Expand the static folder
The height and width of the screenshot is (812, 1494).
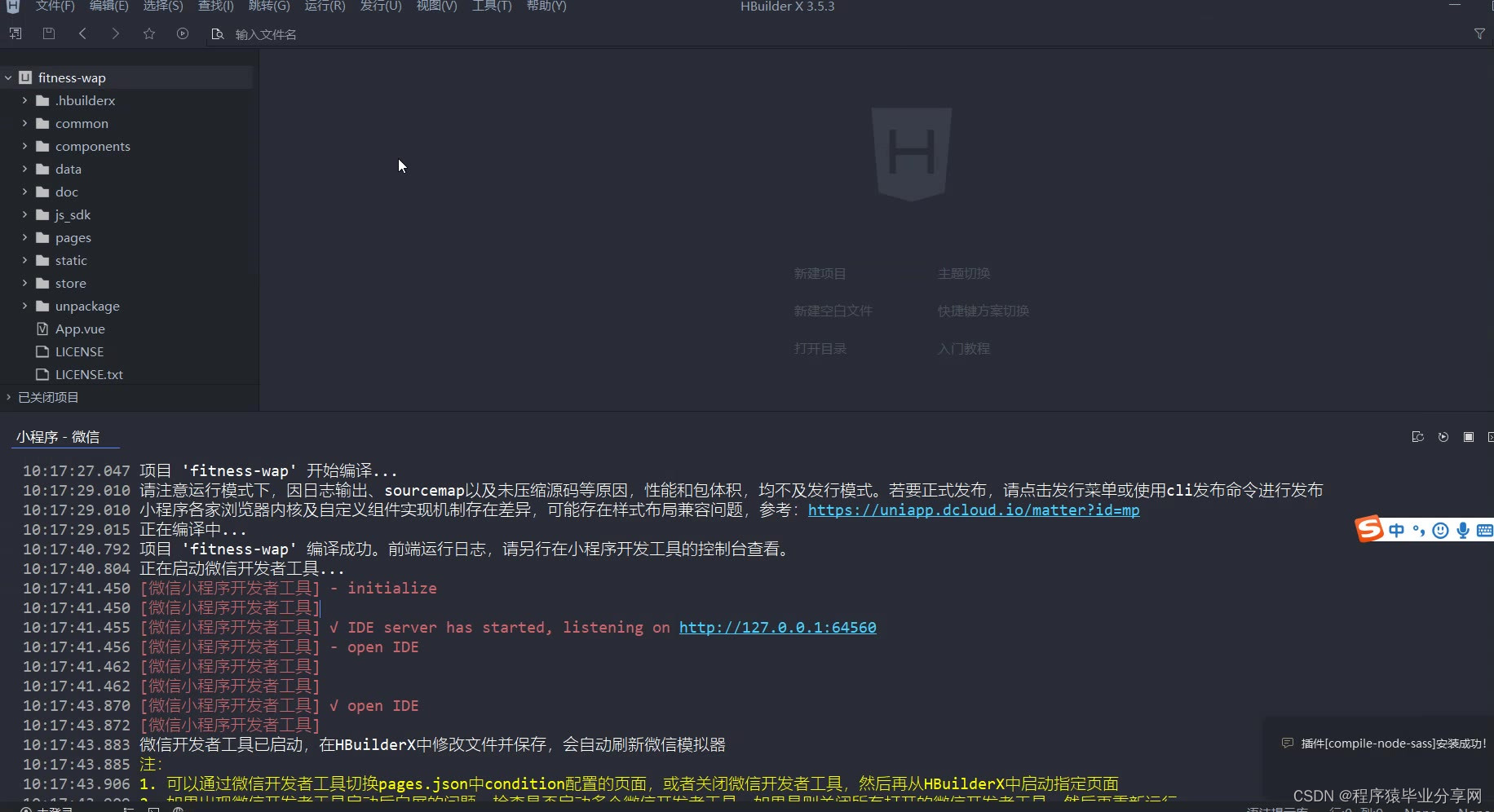tap(24, 260)
